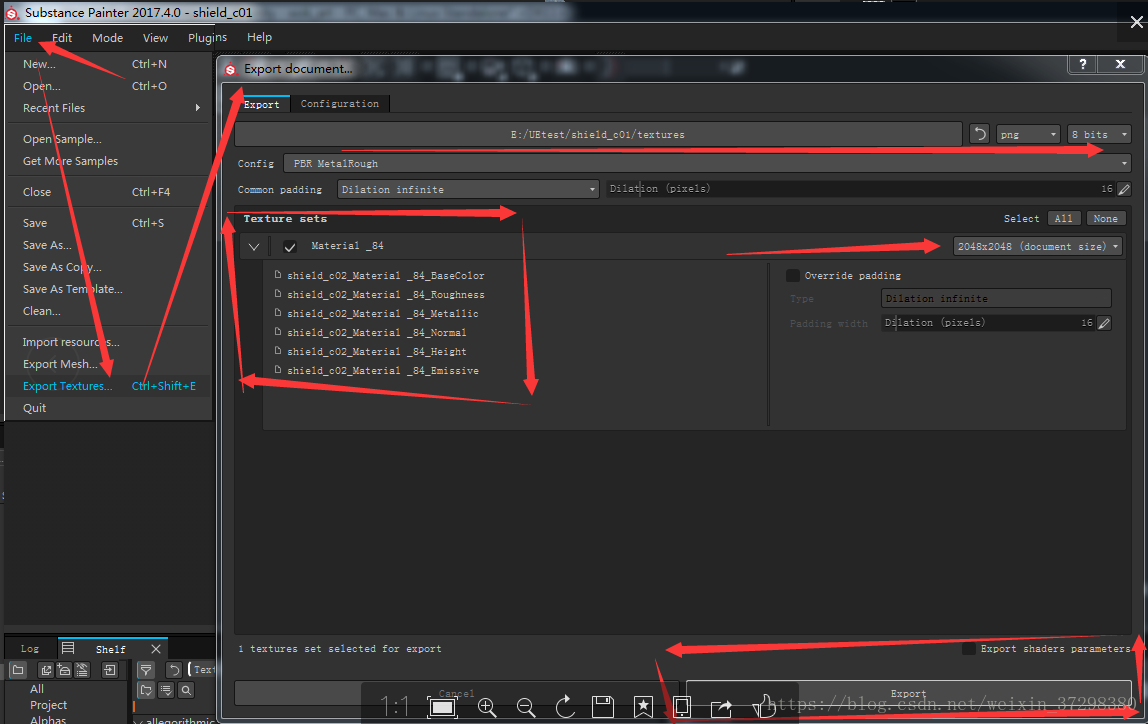Open the Edit menu

pyautogui.click(x=62, y=37)
